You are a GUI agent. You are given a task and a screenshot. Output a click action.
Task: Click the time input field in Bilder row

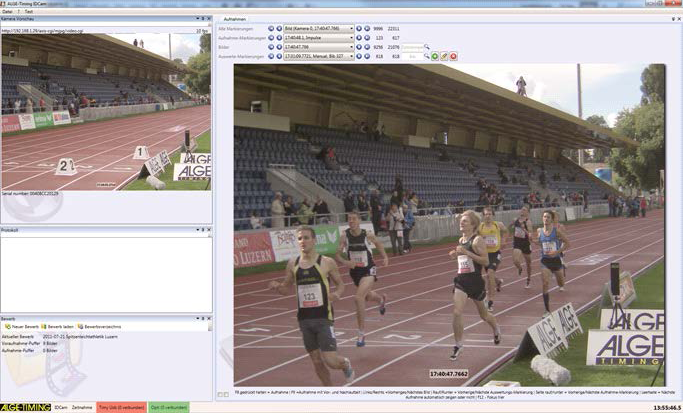(x=412, y=47)
